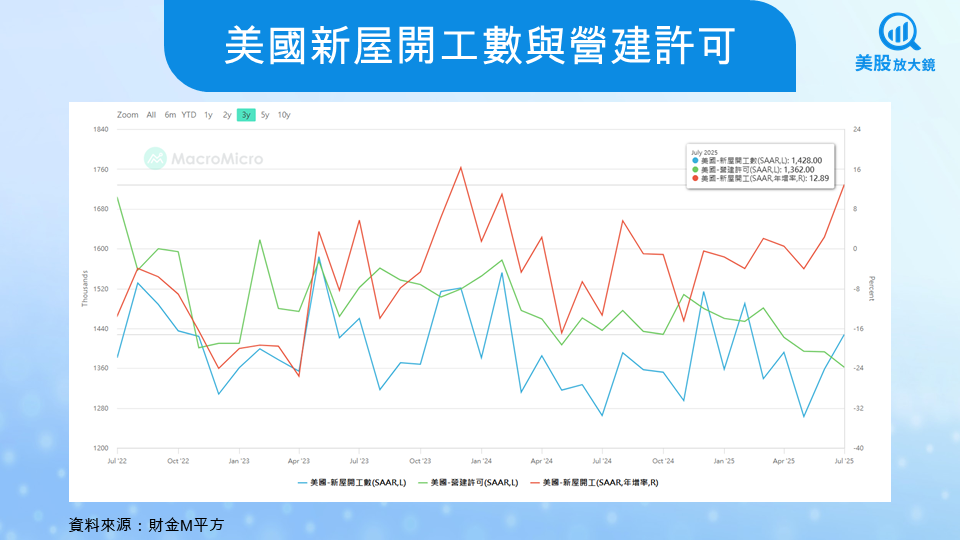Expand the chart to 10y range
This screenshot has height=540, width=960.
284,115
